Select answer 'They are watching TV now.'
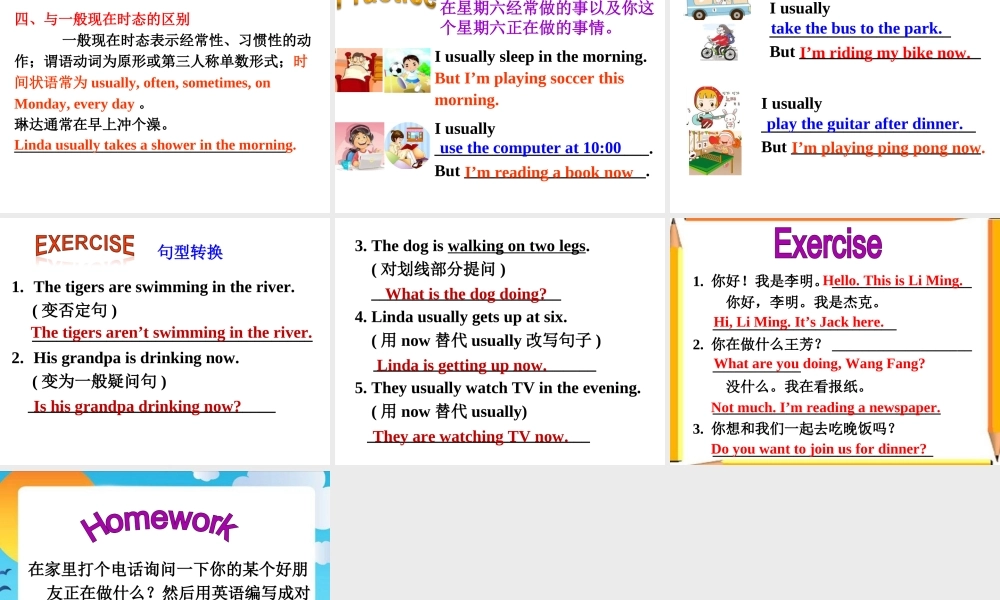1000x600 pixels. pyautogui.click(x=470, y=437)
